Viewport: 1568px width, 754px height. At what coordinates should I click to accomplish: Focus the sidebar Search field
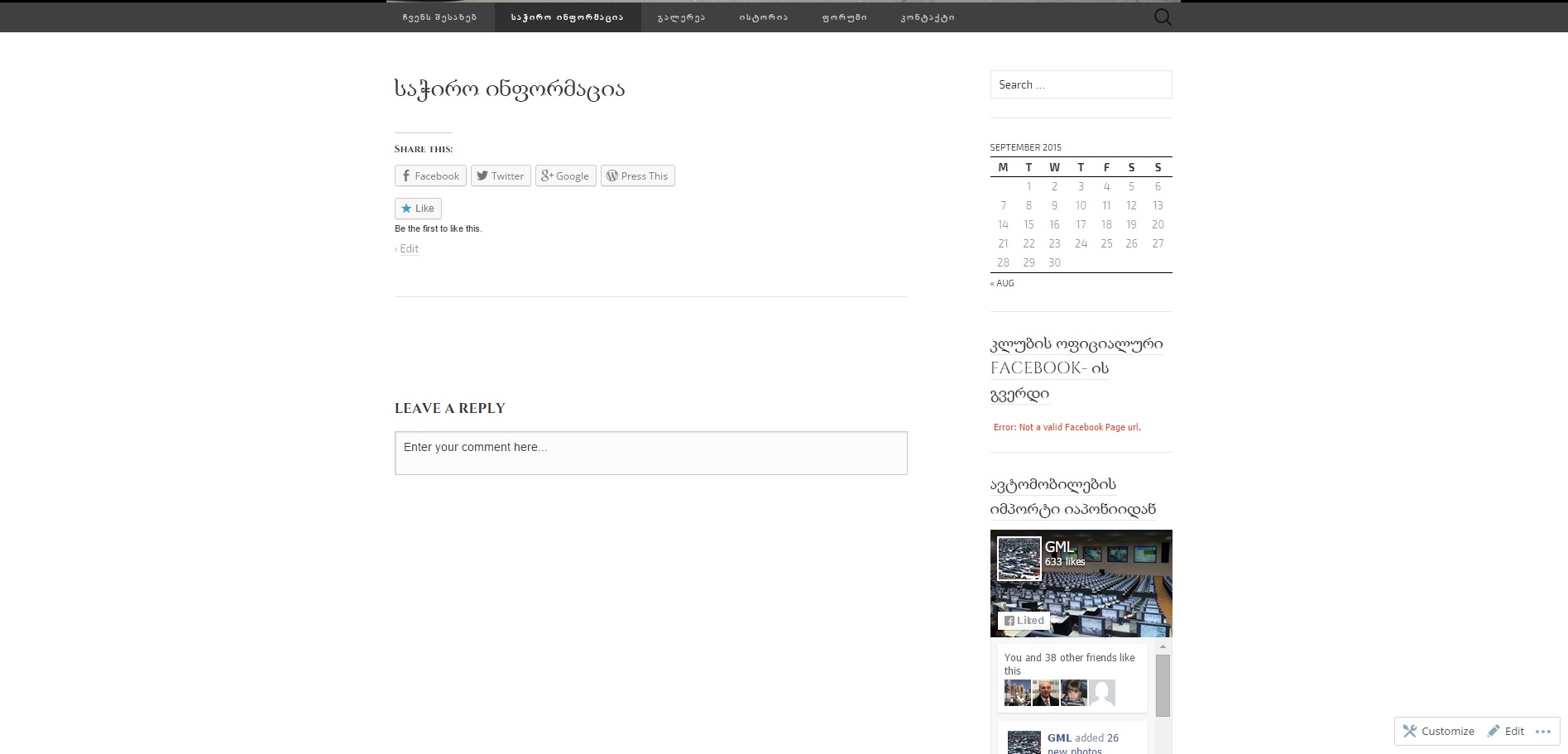1081,84
